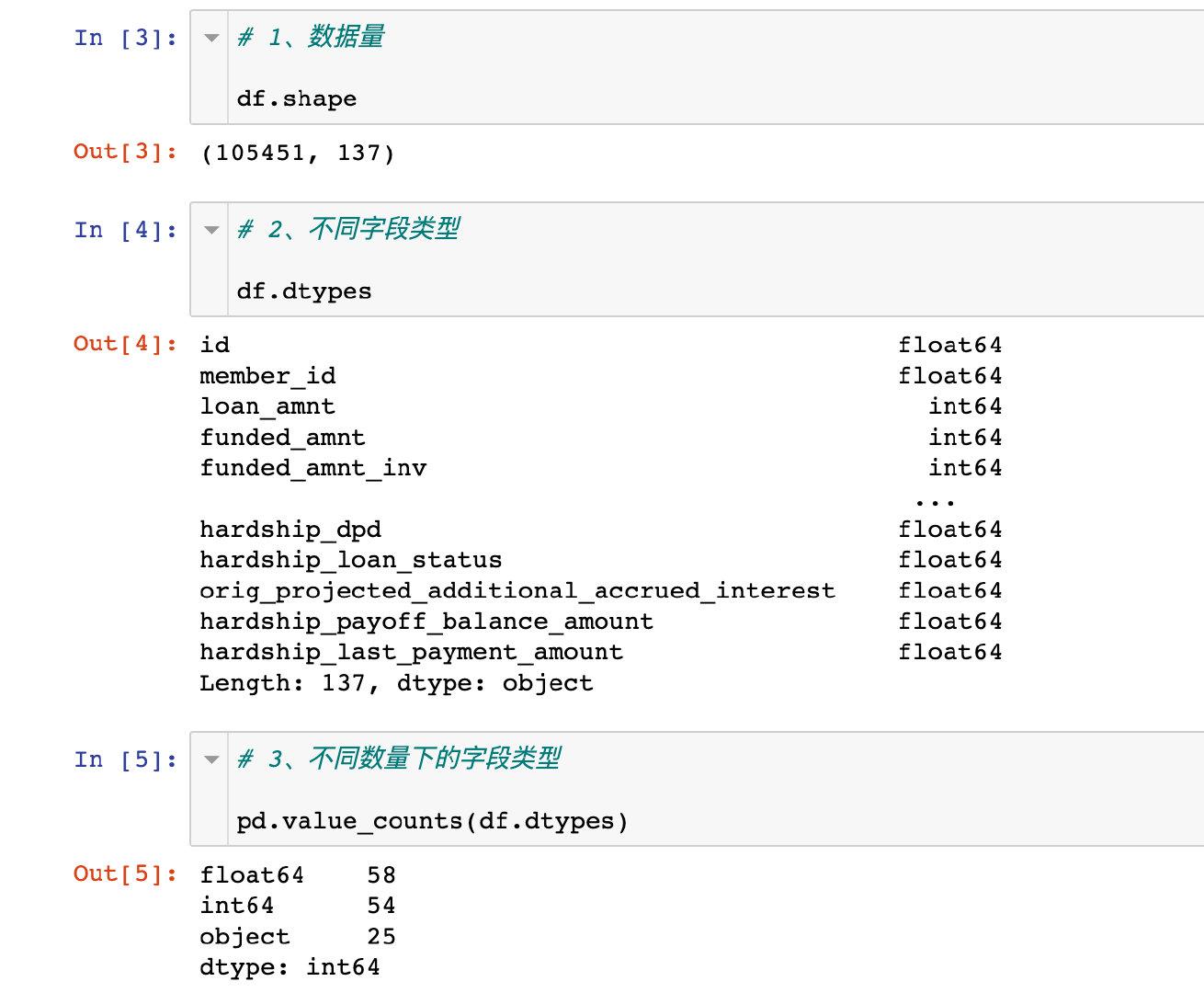Click the Out[3]: output prompt

pos(126,152)
